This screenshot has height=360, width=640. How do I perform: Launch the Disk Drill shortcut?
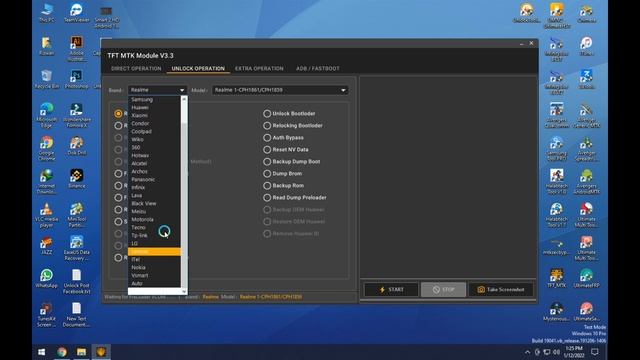(x=76, y=146)
